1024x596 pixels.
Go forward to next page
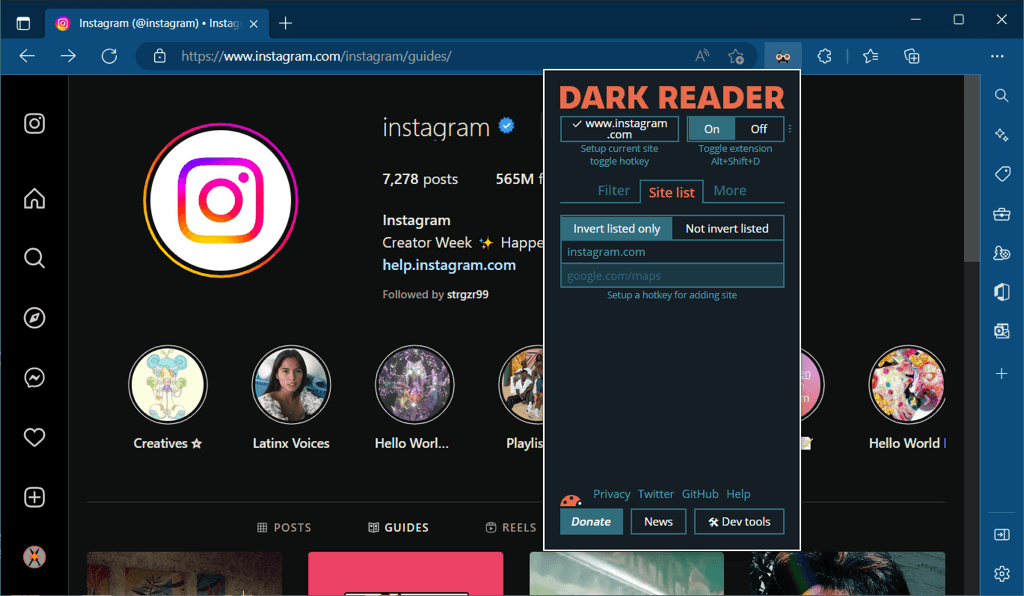(68, 57)
